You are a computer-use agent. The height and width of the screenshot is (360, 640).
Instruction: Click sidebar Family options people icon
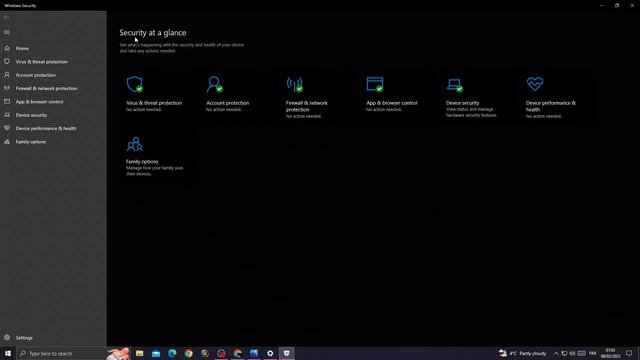click(7, 142)
